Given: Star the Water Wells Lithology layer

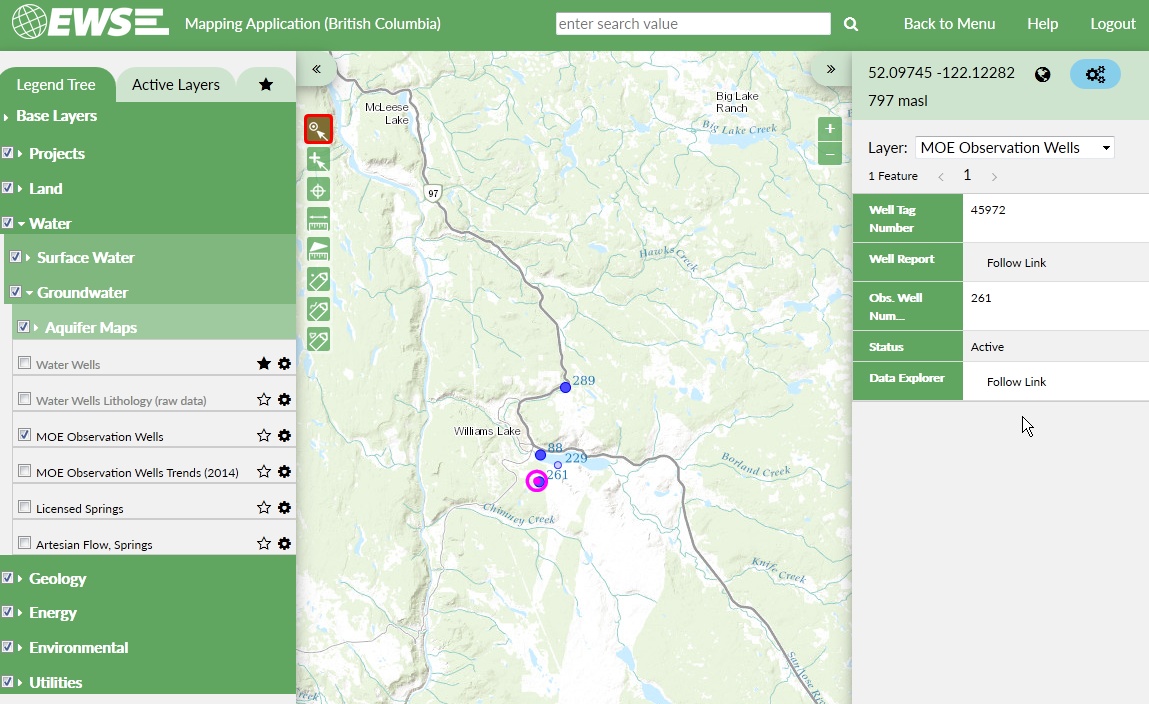Looking at the screenshot, I should (x=264, y=399).
